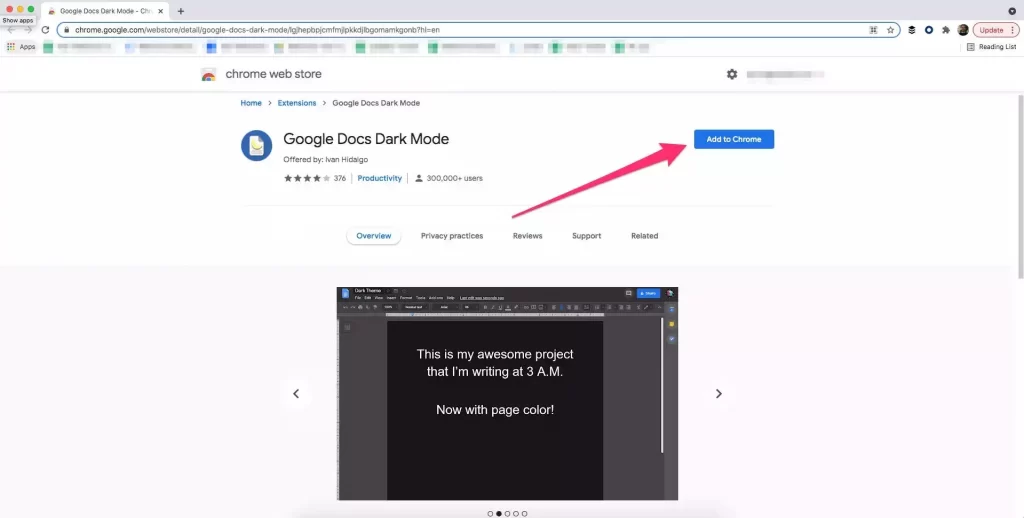Click the chrome web store title text
Screen dimensions: 1024x518
[274, 74]
